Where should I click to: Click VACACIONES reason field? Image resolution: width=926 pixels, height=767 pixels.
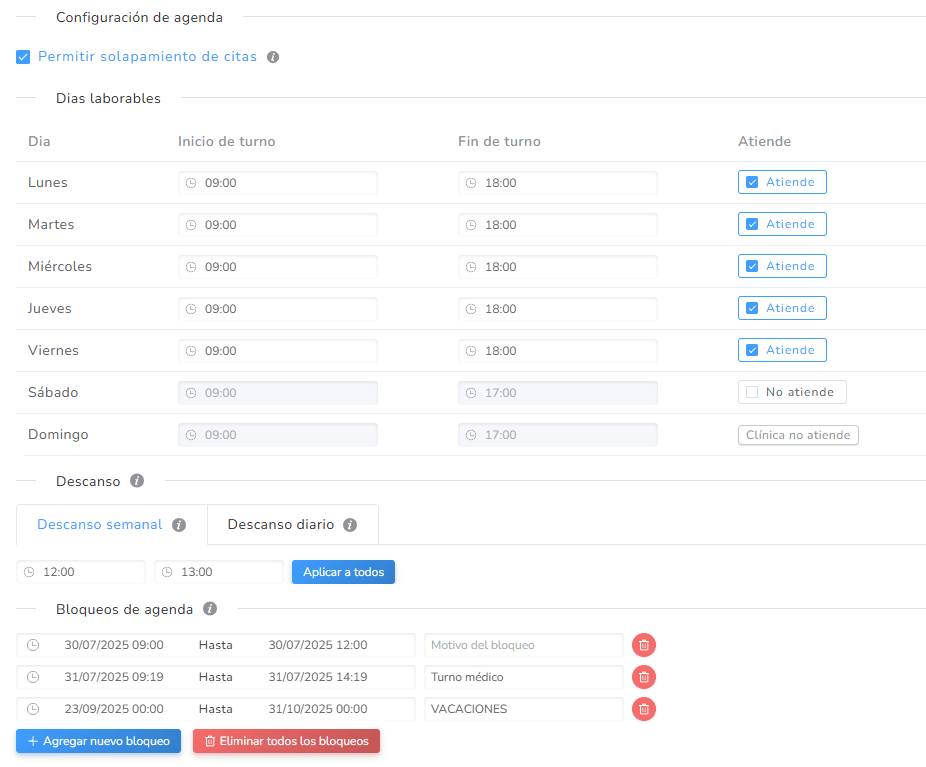click(x=524, y=709)
